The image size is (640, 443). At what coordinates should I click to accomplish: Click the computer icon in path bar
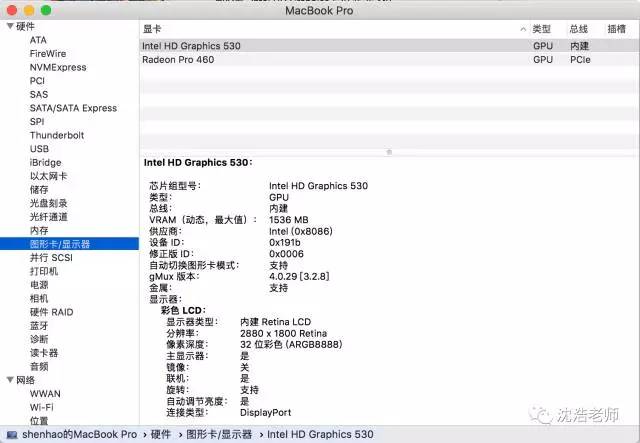tap(12, 434)
